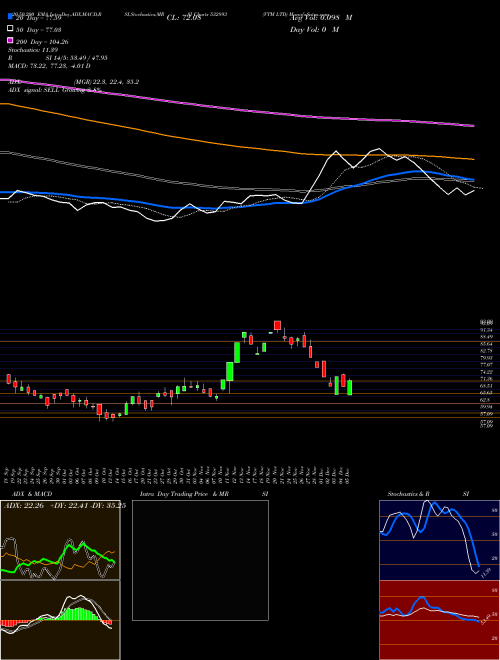This screenshot has height=660, width=500.
Task: Open the blue Stochastics chart panel
Action: point(439,540)
